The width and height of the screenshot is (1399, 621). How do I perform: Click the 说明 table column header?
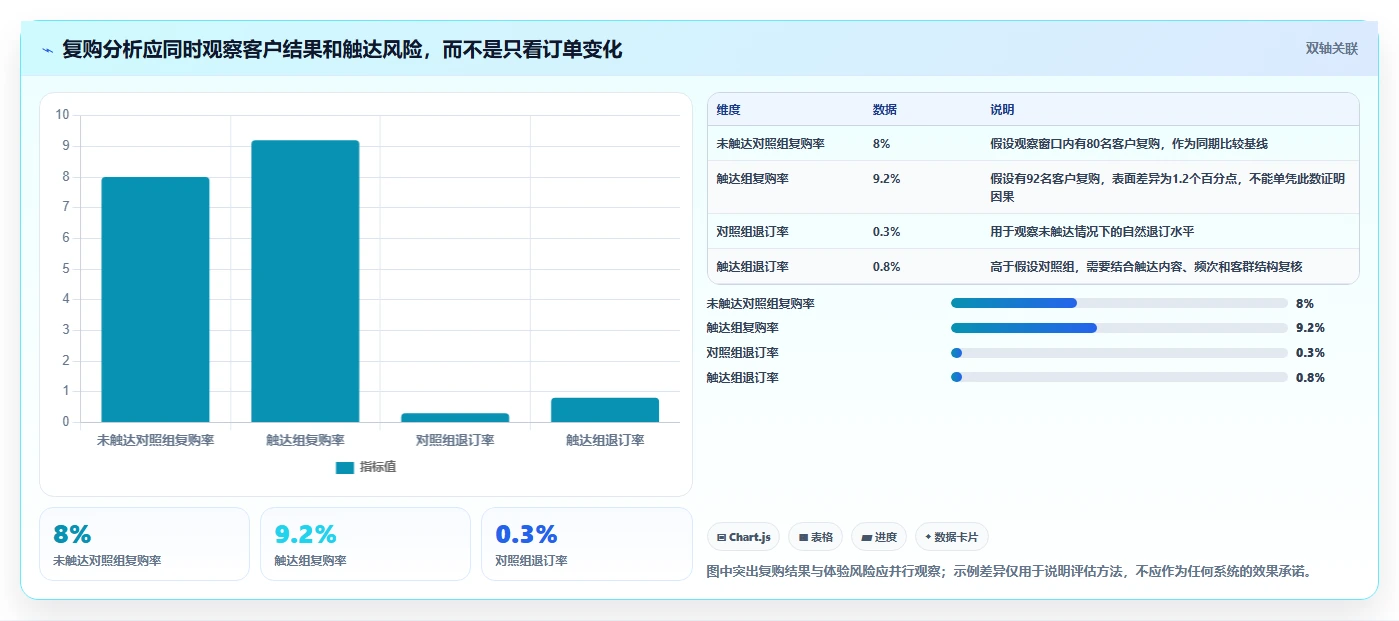pyautogui.click(x=1002, y=110)
